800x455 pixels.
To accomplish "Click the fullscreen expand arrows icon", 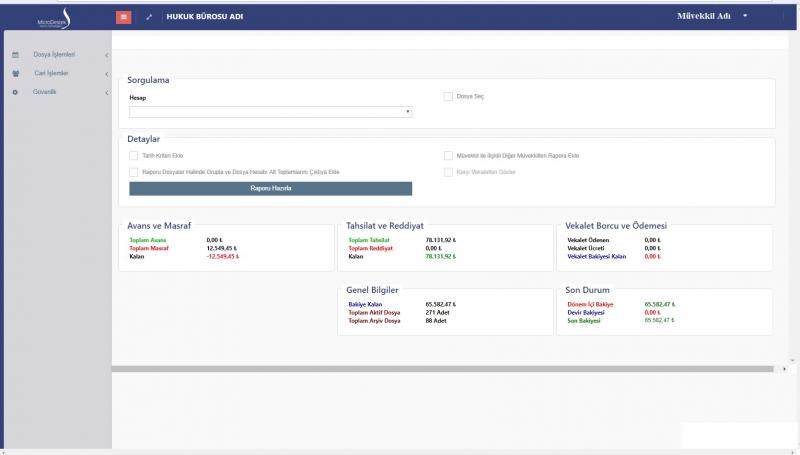I will (x=149, y=17).
